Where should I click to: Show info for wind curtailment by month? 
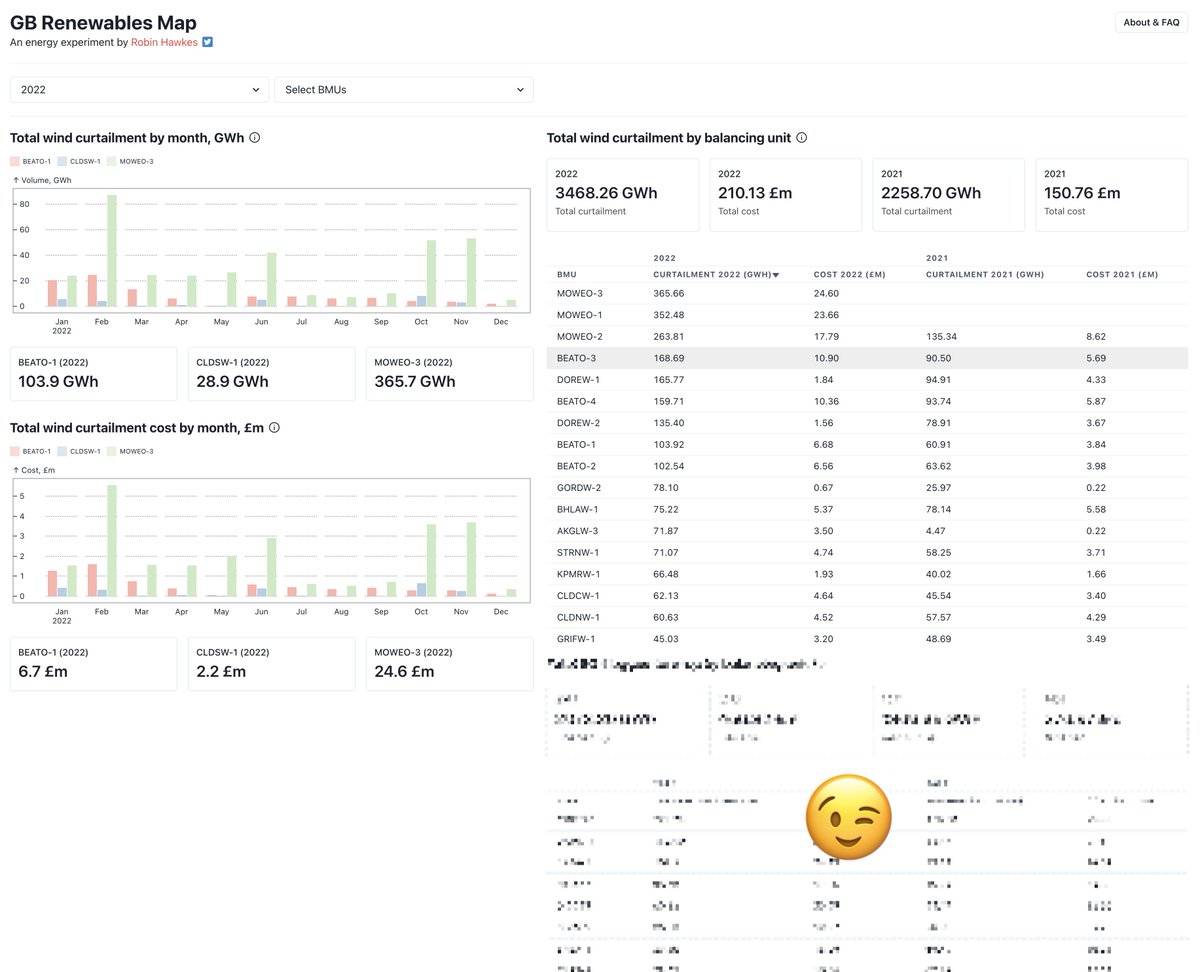255,138
